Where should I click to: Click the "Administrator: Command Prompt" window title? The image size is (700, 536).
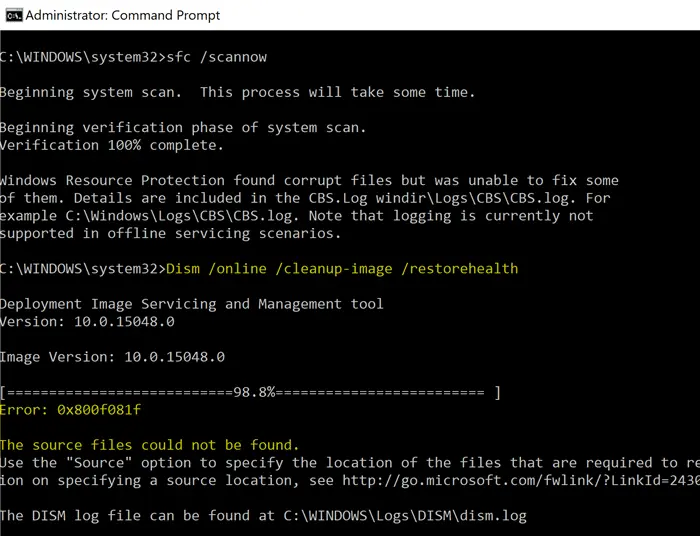coord(122,15)
